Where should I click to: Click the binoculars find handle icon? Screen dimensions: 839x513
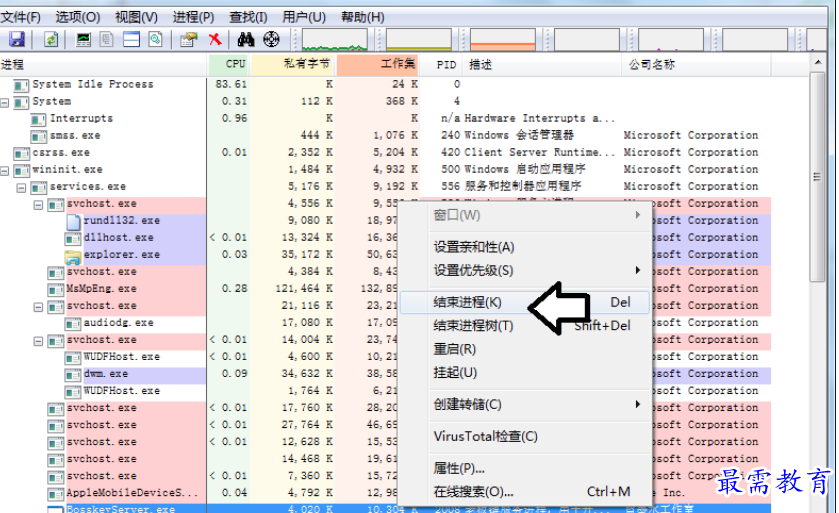point(245,39)
